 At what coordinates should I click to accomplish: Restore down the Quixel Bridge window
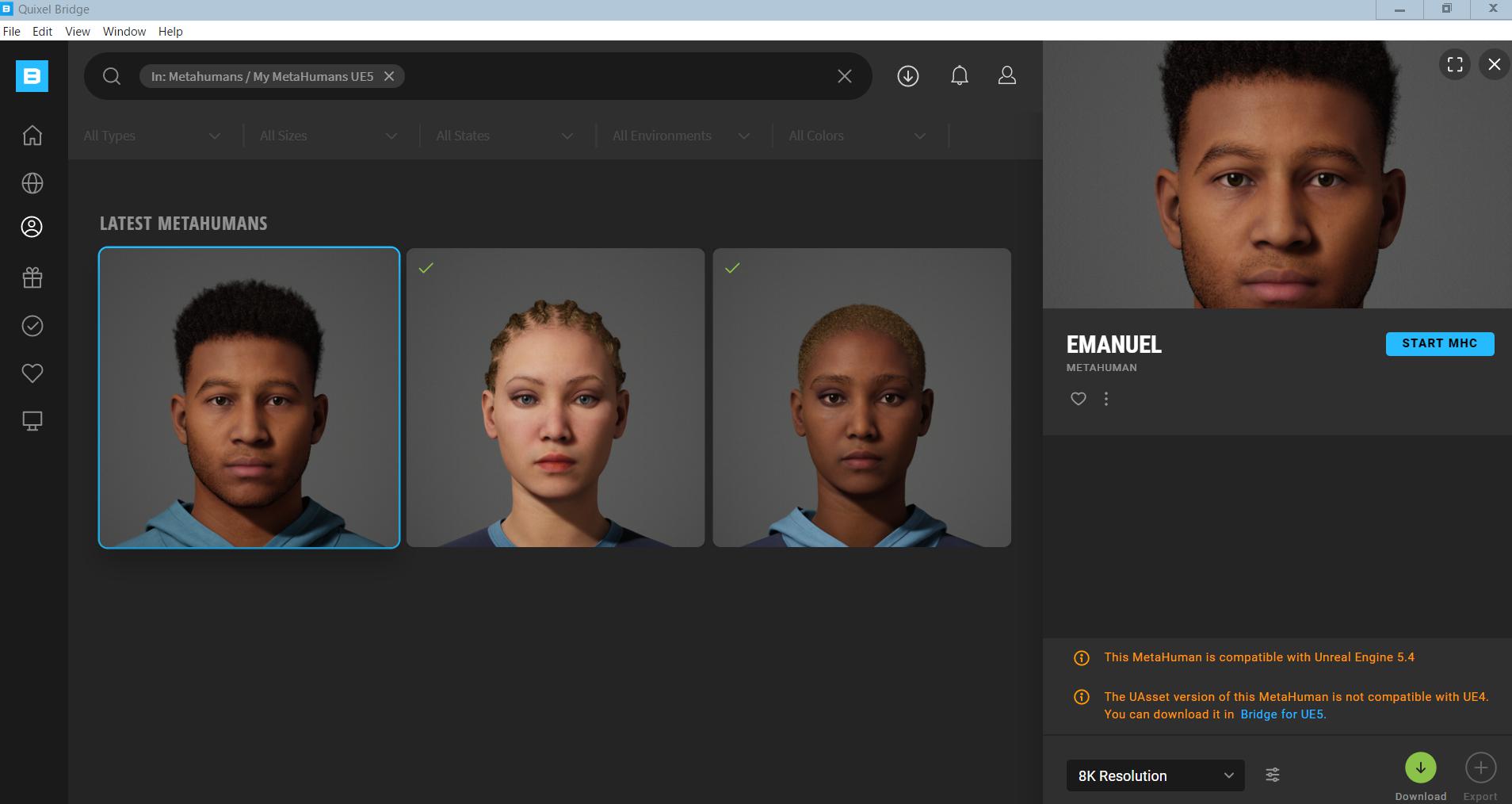1446,10
